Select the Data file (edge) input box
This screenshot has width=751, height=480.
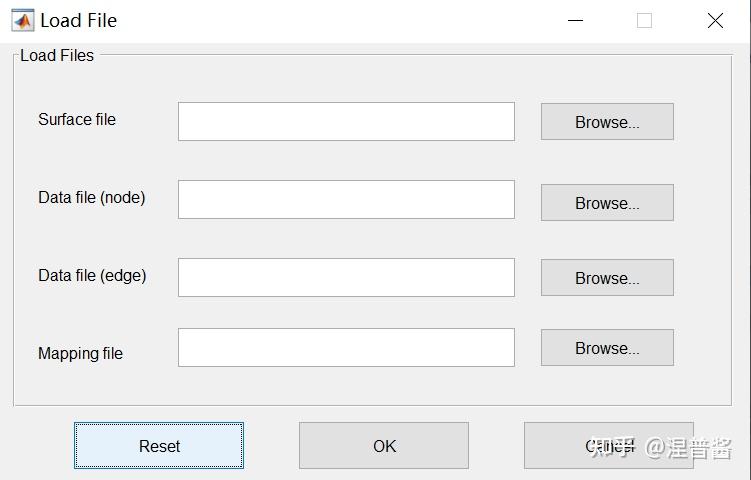click(346, 277)
